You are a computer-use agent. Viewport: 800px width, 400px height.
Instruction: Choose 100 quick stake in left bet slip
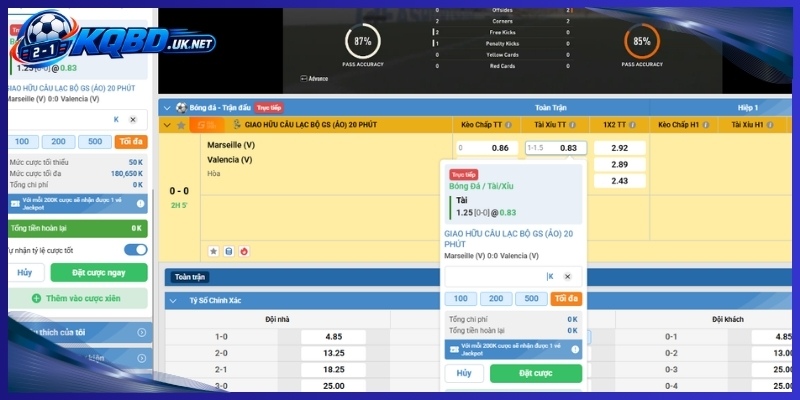tap(22, 142)
